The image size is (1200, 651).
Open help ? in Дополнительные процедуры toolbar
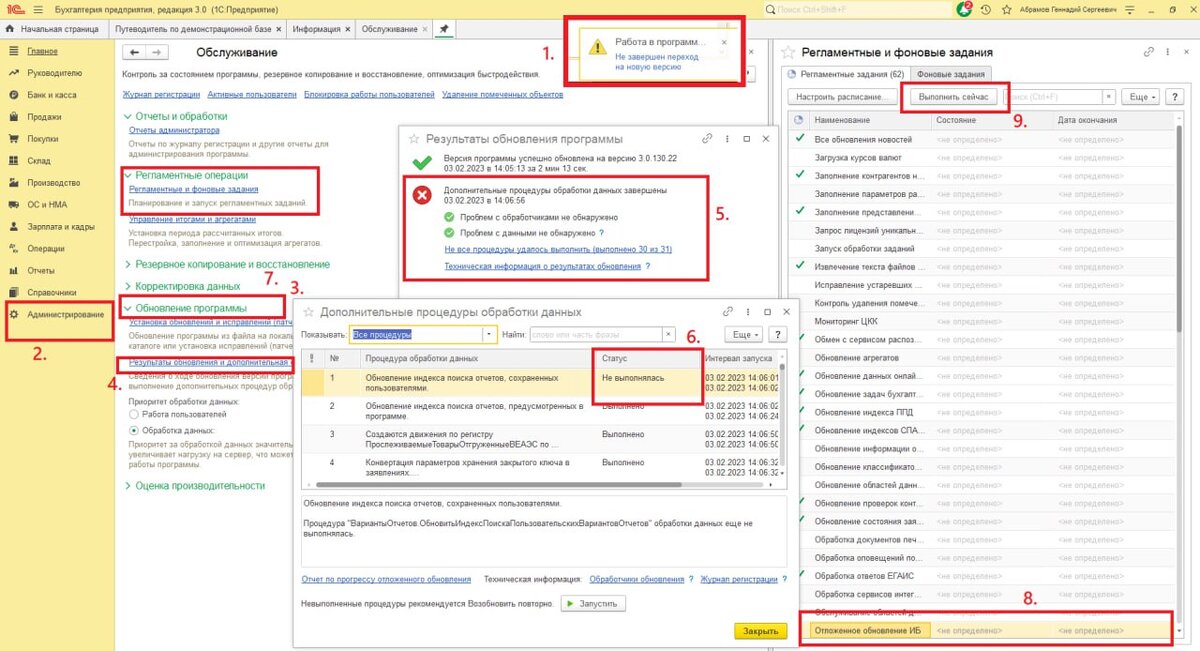pyautogui.click(x=778, y=335)
